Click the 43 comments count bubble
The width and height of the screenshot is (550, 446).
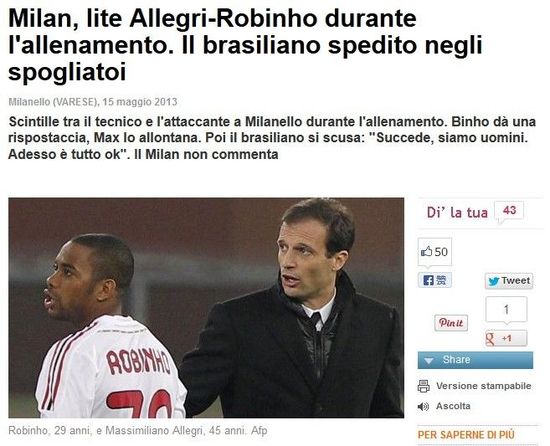(x=509, y=210)
